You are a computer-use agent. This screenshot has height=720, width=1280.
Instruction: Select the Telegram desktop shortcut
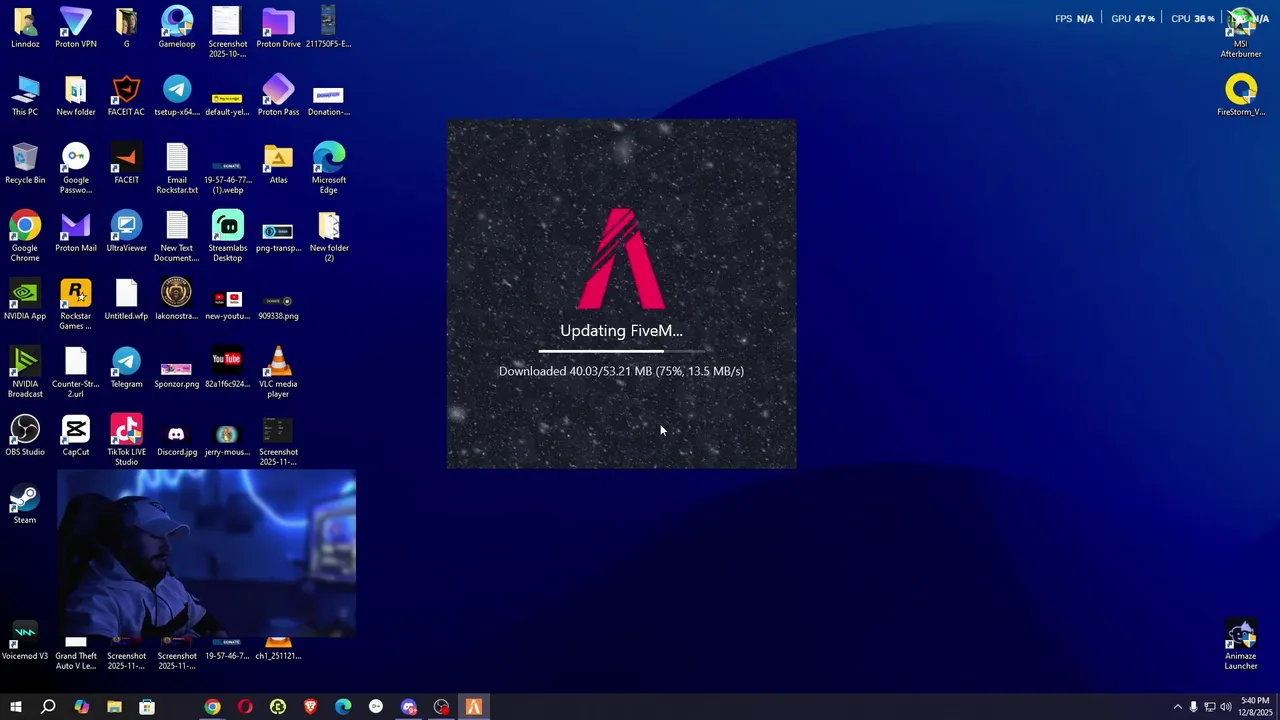(126, 368)
